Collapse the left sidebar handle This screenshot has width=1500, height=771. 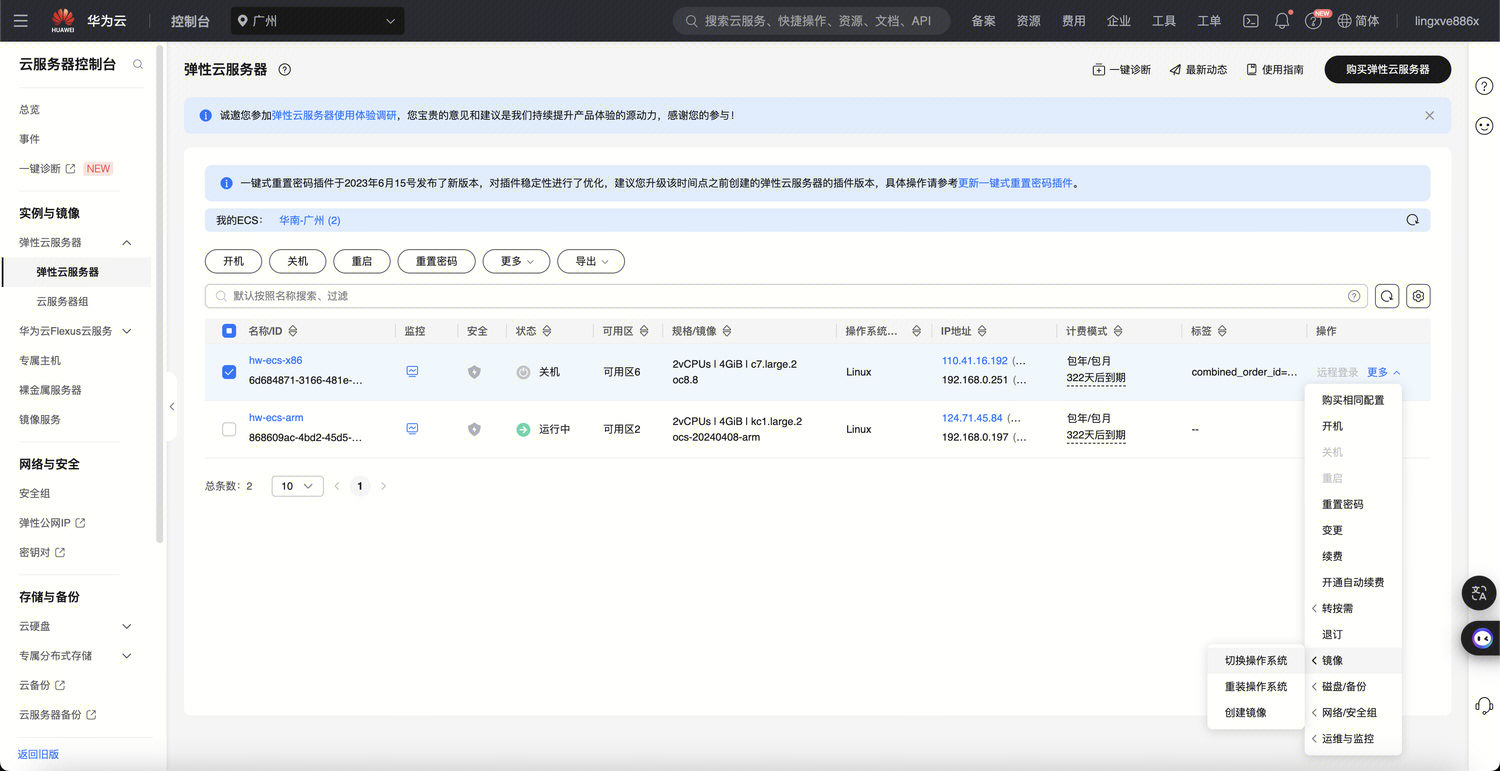[172, 406]
